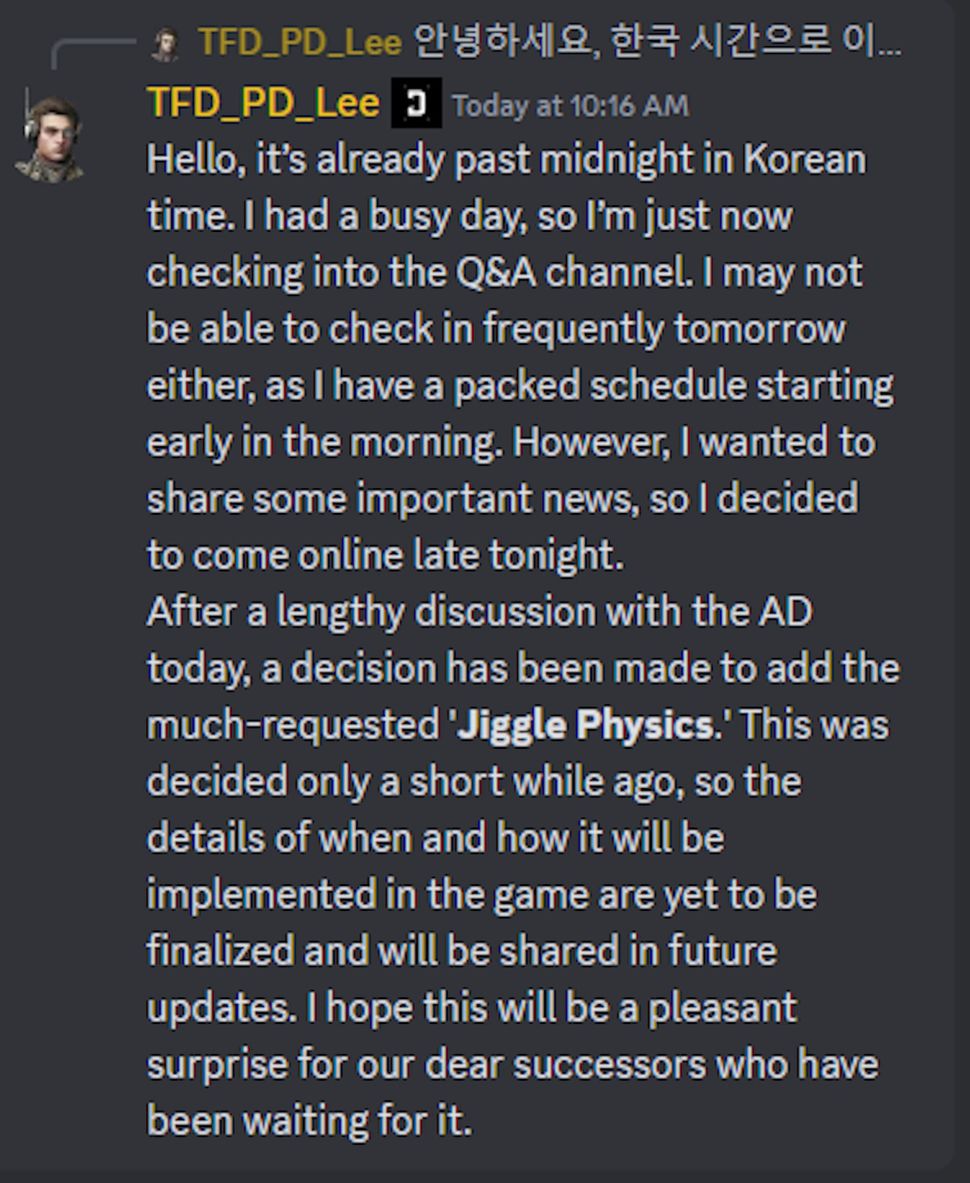Click the word 'much-requested' in the message
This screenshot has height=1183, width=970.
[x=292, y=726]
